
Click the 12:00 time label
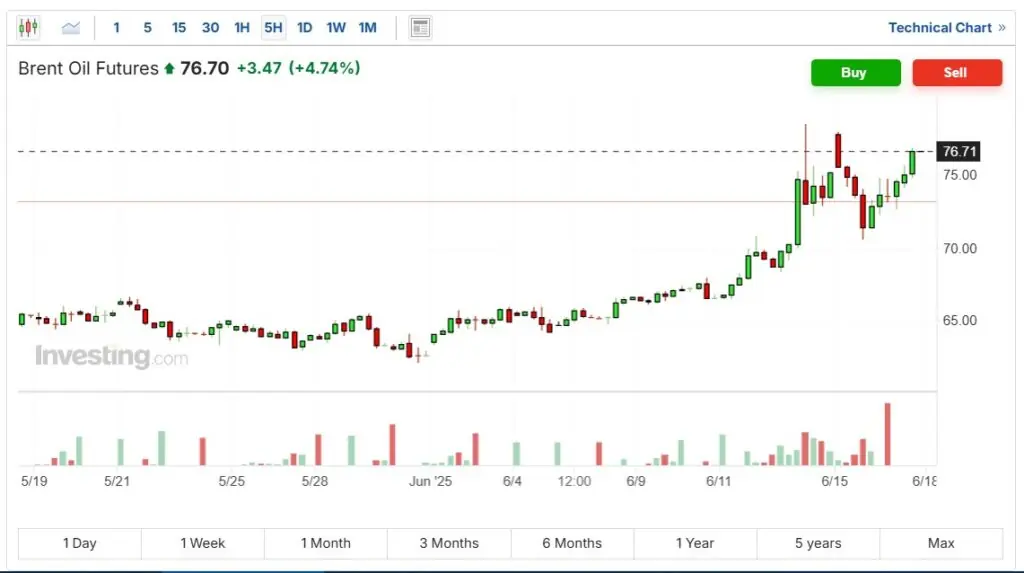[x=574, y=482]
